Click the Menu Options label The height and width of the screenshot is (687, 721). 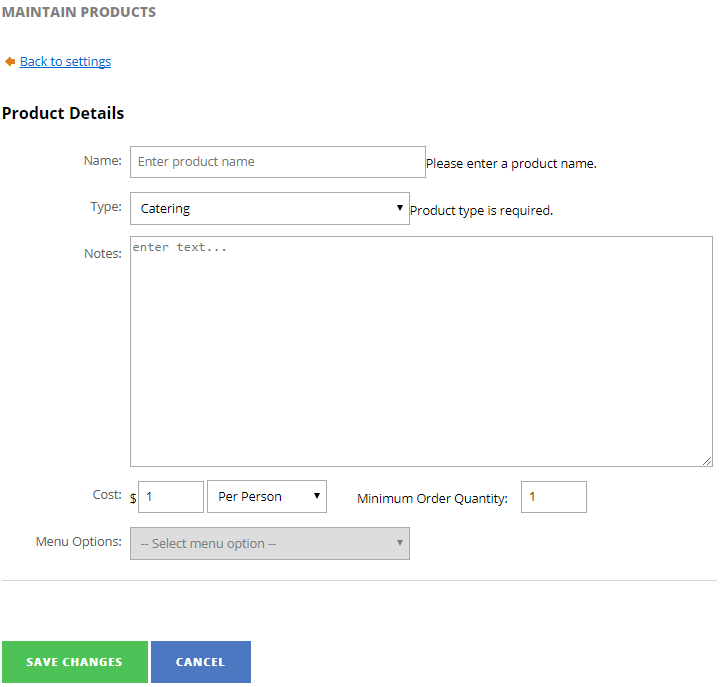click(78, 542)
